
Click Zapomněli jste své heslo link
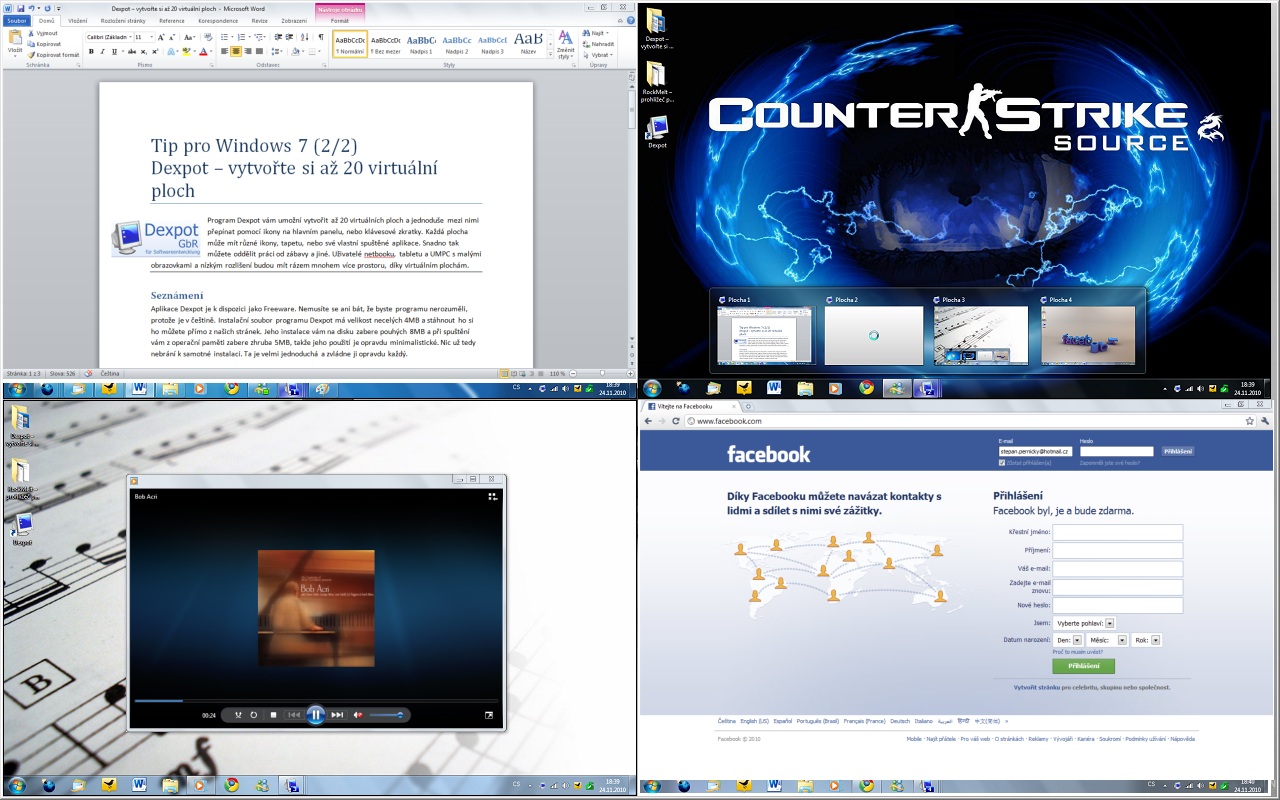click(x=1110, y=463)
